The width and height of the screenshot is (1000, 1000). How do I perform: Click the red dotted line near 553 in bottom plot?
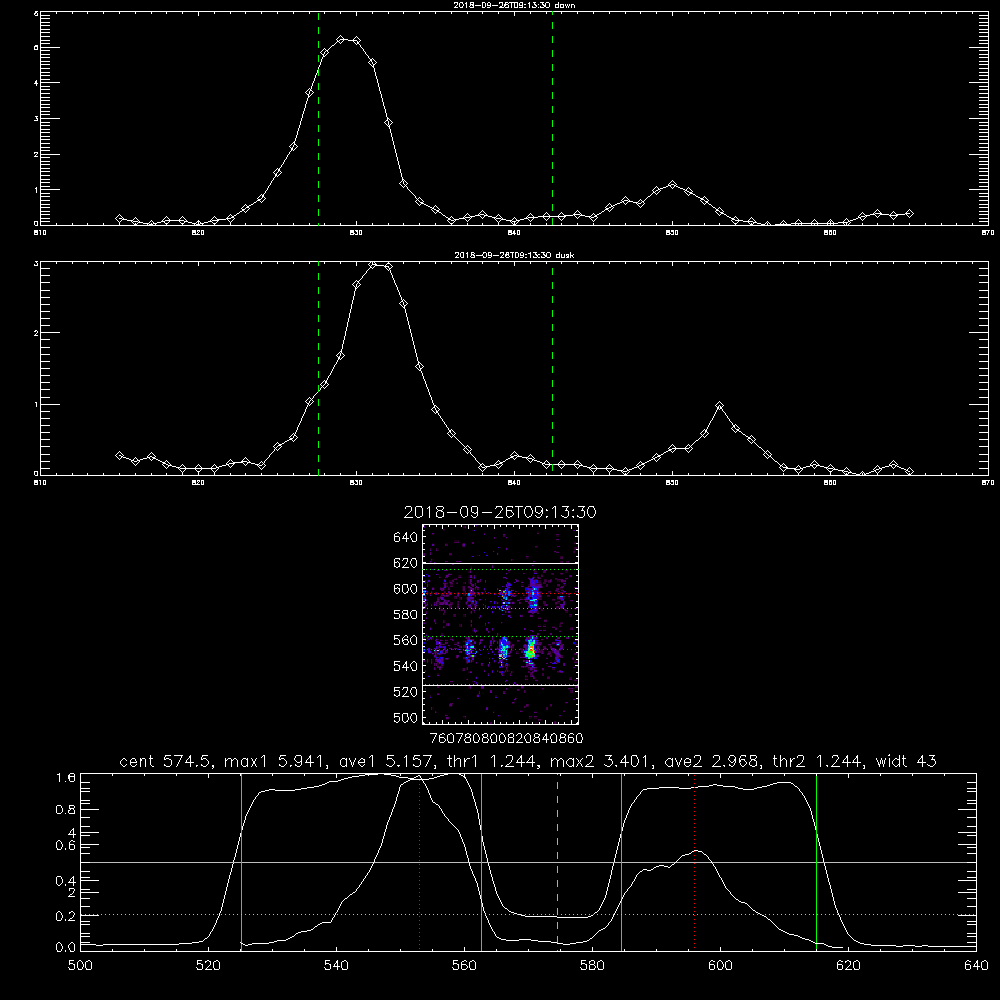pyautogui.click(x=419, y=861)
